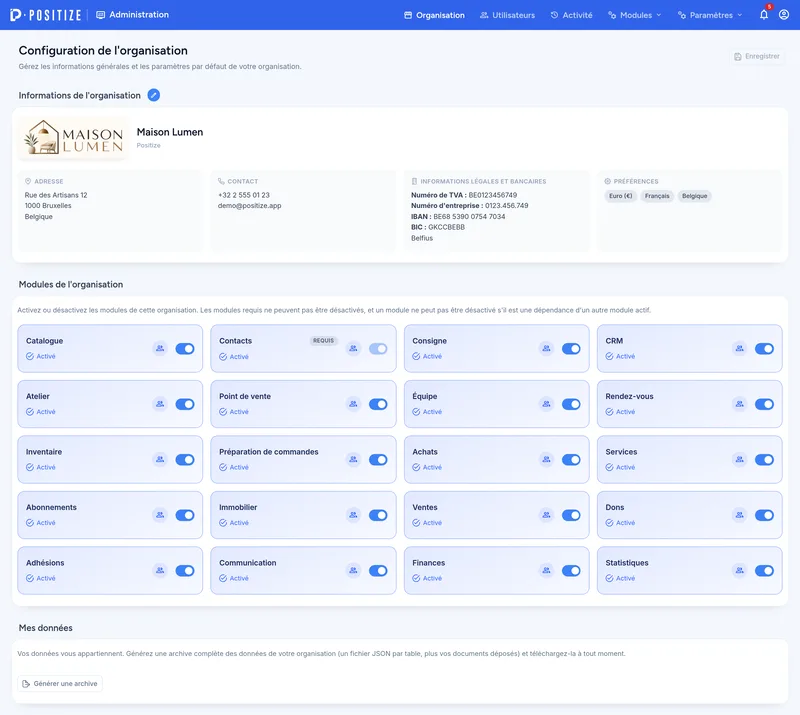Open user access for Statistiques module
Image resolution: width=800 pixels, height=715 pixels.
[x=739, y=571]
